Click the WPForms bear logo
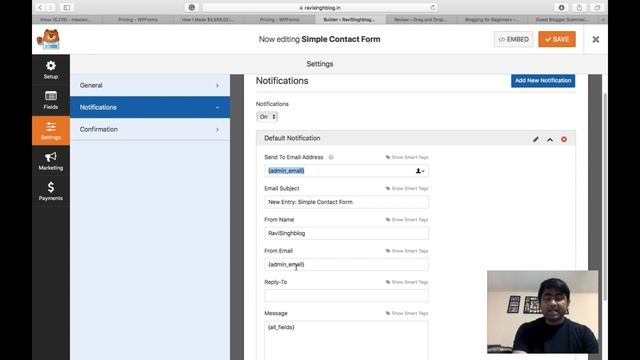Image resolution: width=640 pixels, height=360 pixels. (49, 39)
